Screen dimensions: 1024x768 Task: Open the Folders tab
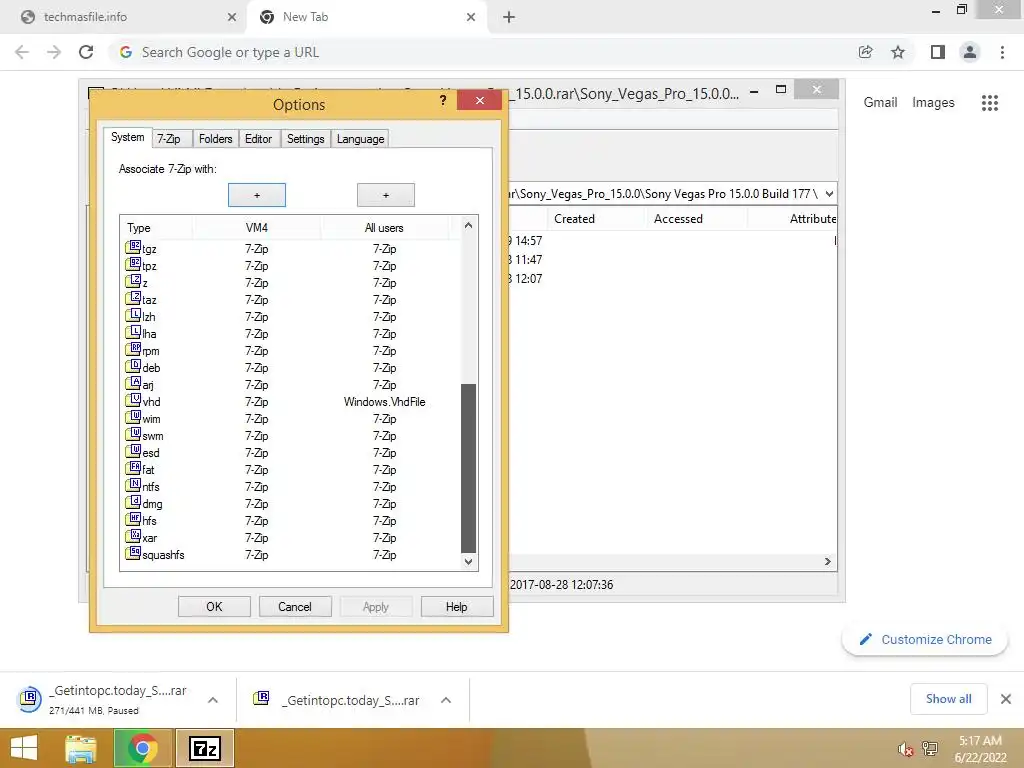[x=216, y=139]
